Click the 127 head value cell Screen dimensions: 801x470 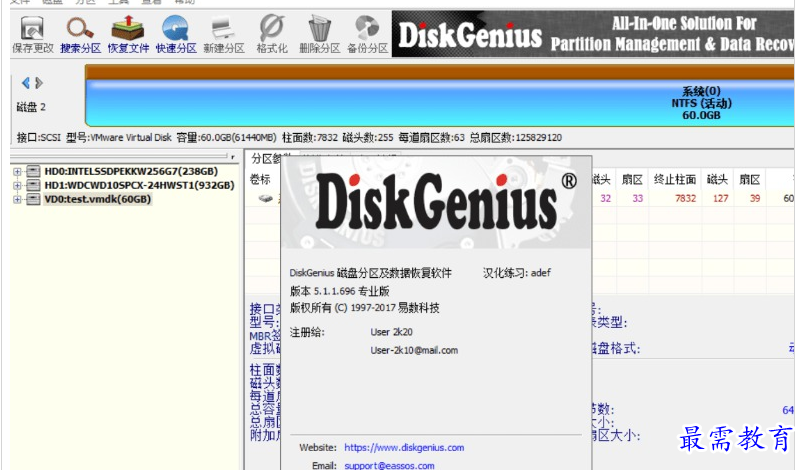(720, 199)
